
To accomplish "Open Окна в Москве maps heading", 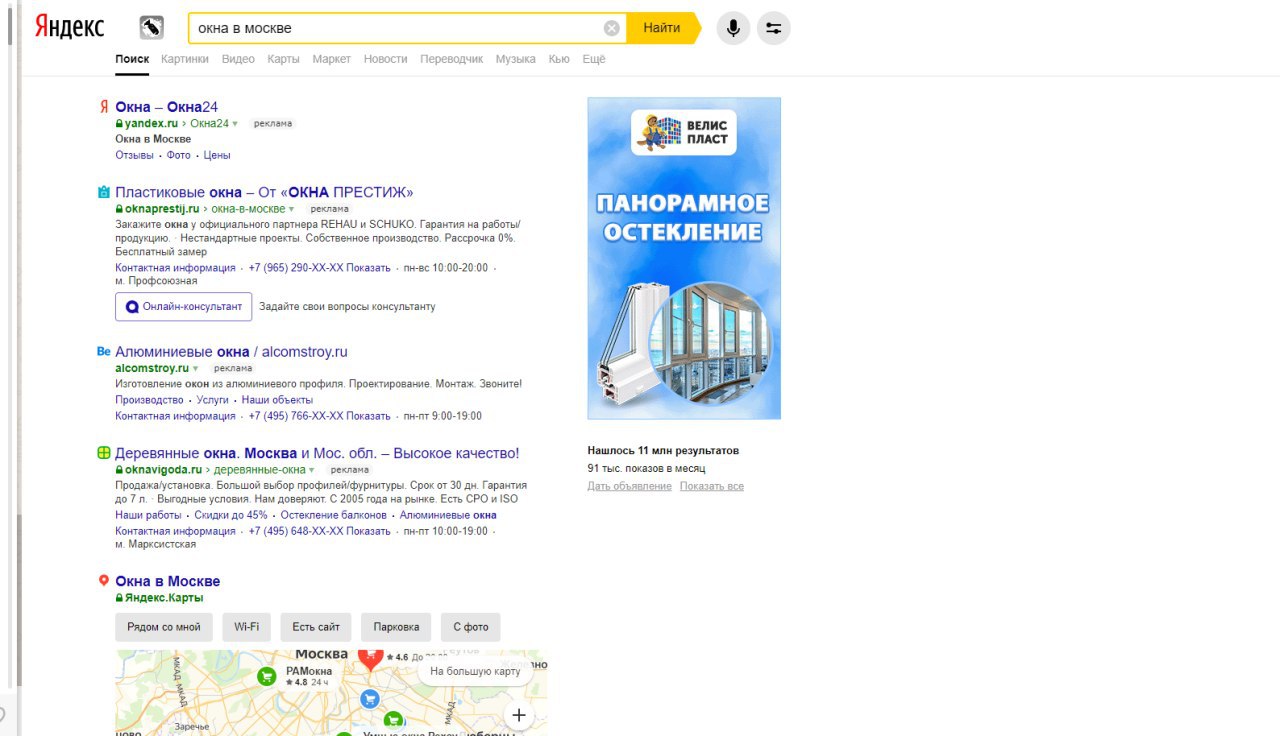I will (168, 581).
